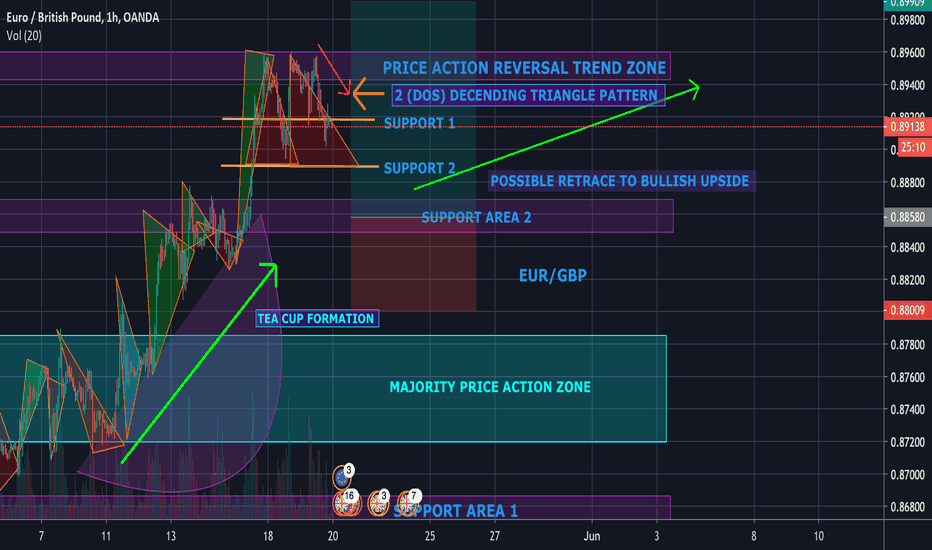Screen dimensions: 932x550
Task: Click the 0.87400 price axis label
Action: (x=907, y=410)
